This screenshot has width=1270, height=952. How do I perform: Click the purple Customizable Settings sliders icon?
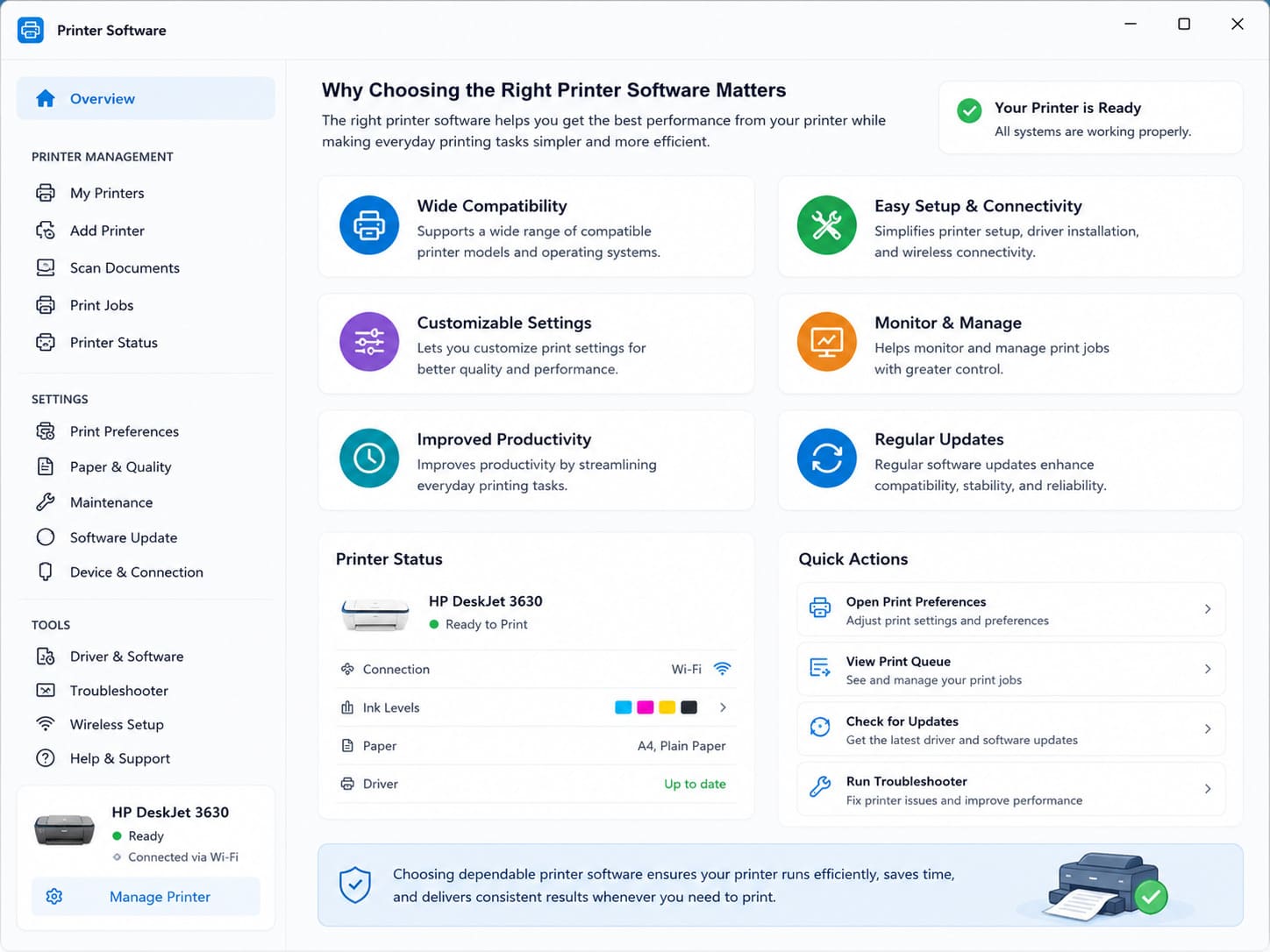click(369, 342)
